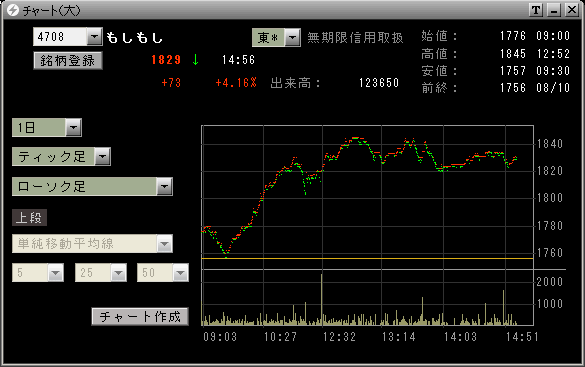This screenshot has height=367, width=585.
Task: Expand the ティック足 interval dropdown
Action: point(103,156)
